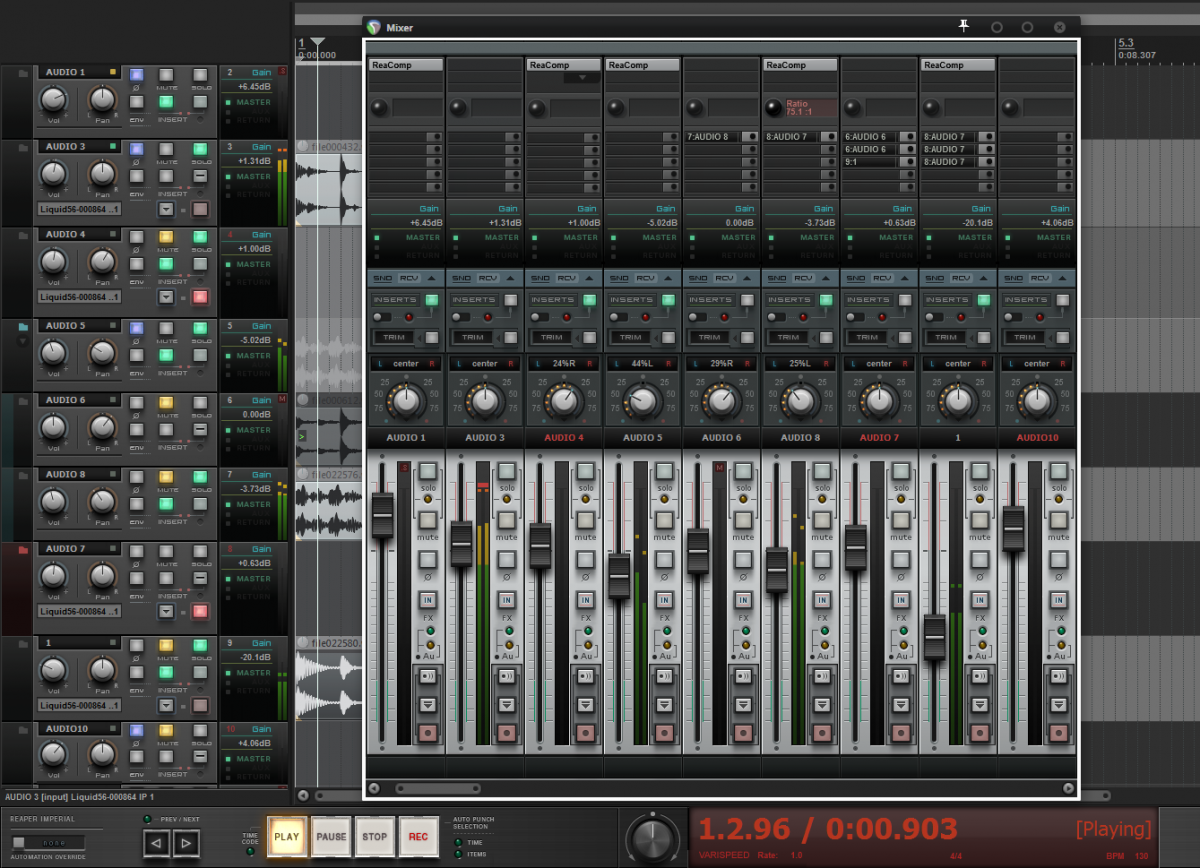Click the record arm button on AUDIO 1 mixer strip
The image size is (1200, 868).
[x=428, y=733]
